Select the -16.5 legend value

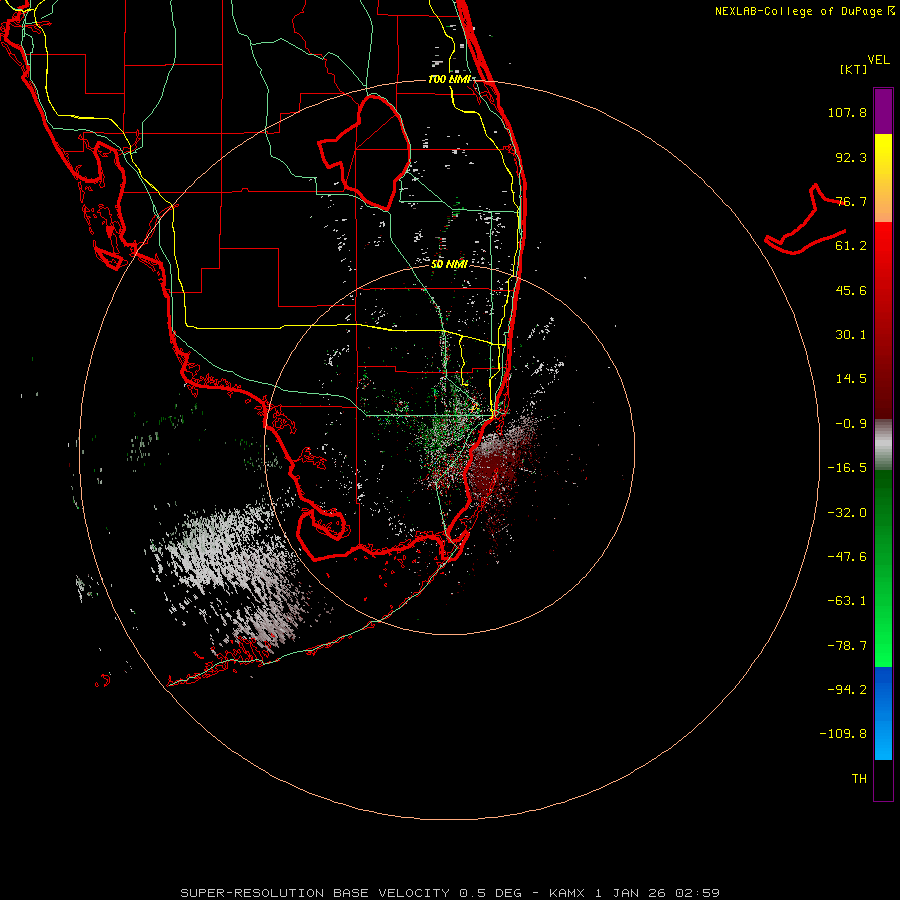click(847, 468)
